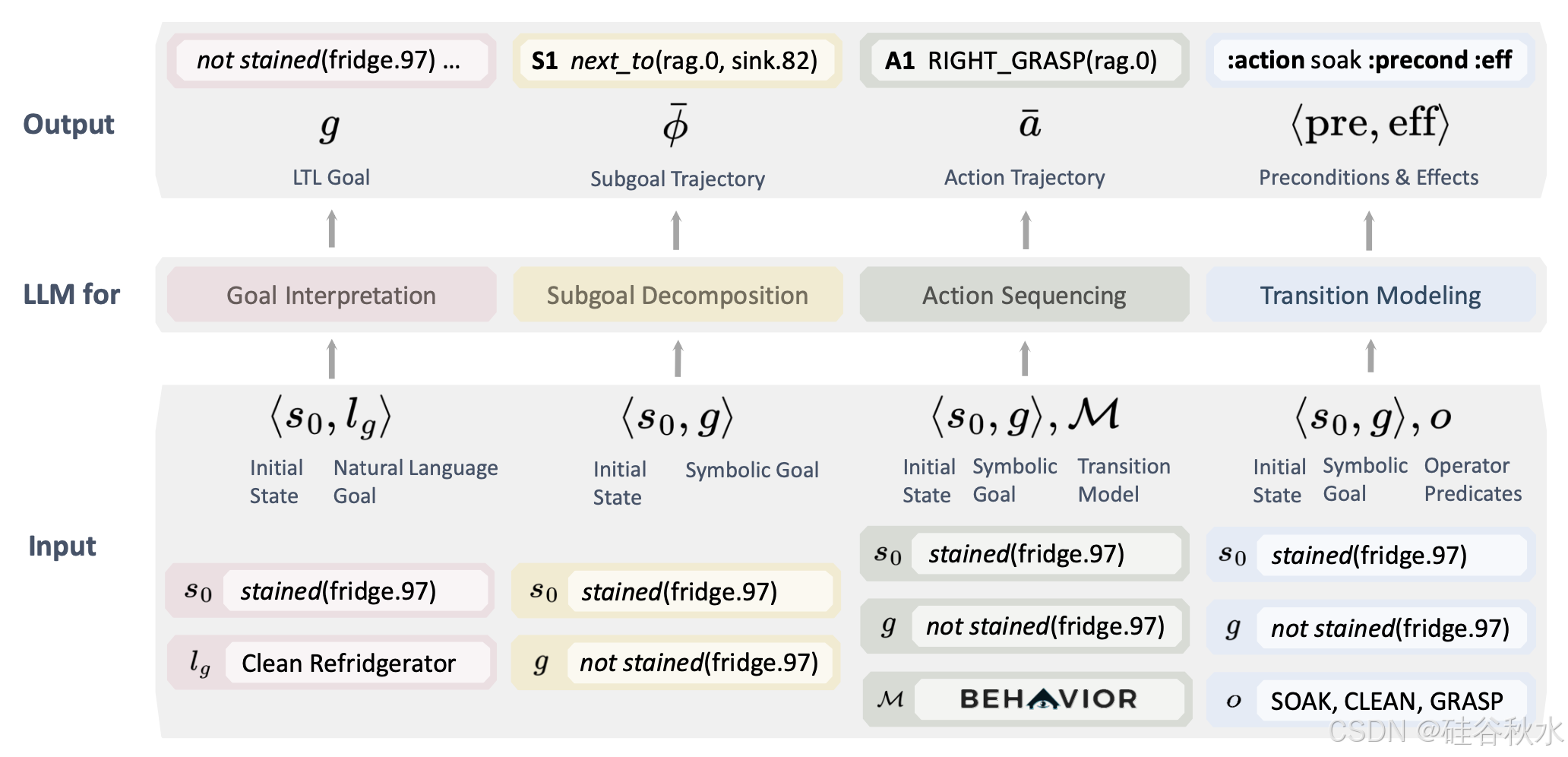
Task: Click the "S1 next_to(rag.0, sink.82)" output box
Action: point(675,60)
